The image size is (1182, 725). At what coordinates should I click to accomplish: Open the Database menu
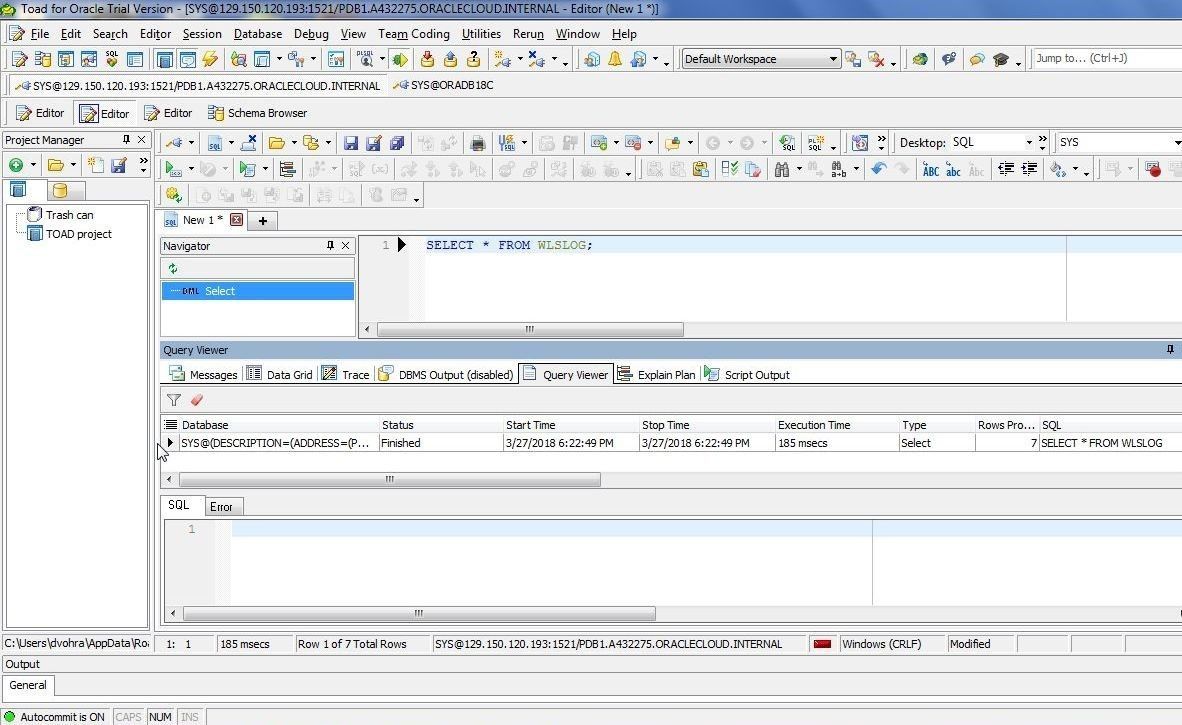(x=258, y=34)
